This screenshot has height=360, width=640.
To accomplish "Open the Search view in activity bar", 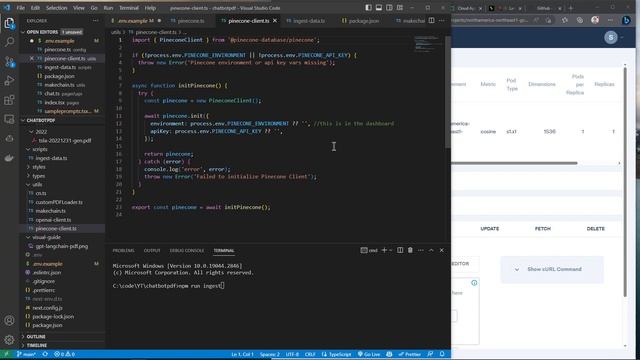I will click(9, 42).
